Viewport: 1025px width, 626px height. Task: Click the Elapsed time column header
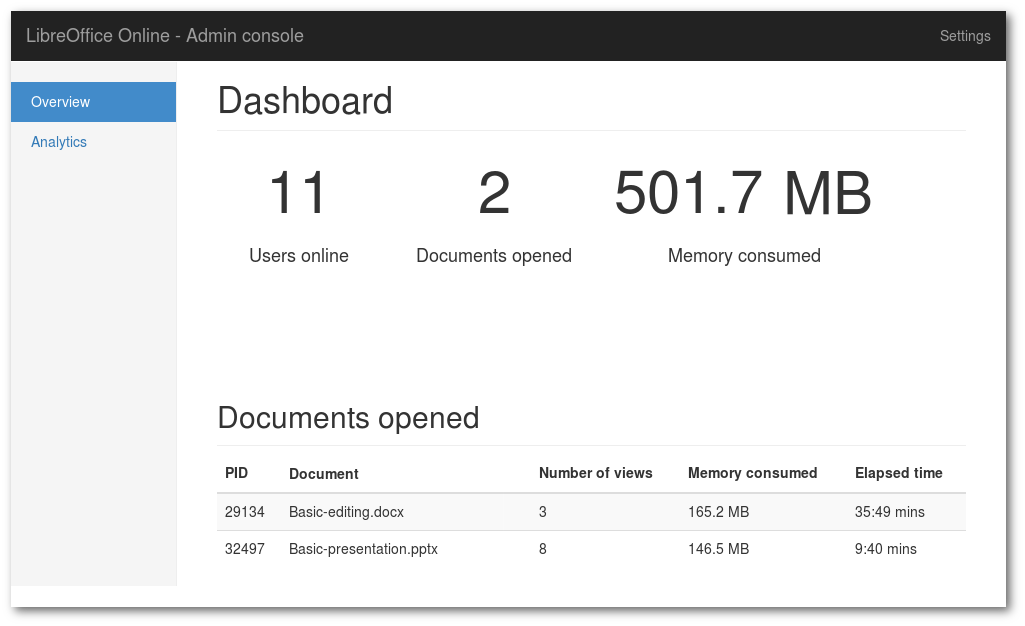898,473
